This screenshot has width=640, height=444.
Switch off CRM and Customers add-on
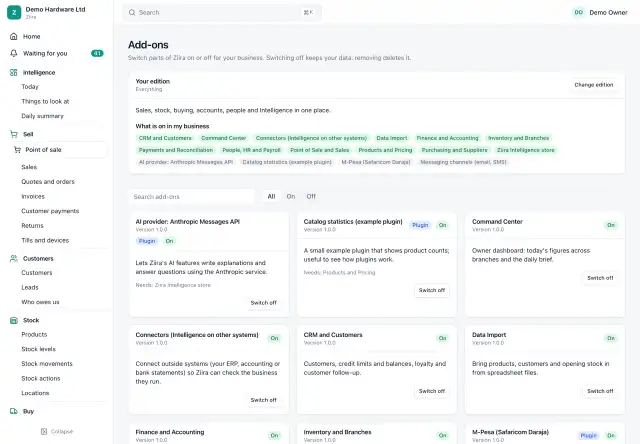tap(431, 391)
